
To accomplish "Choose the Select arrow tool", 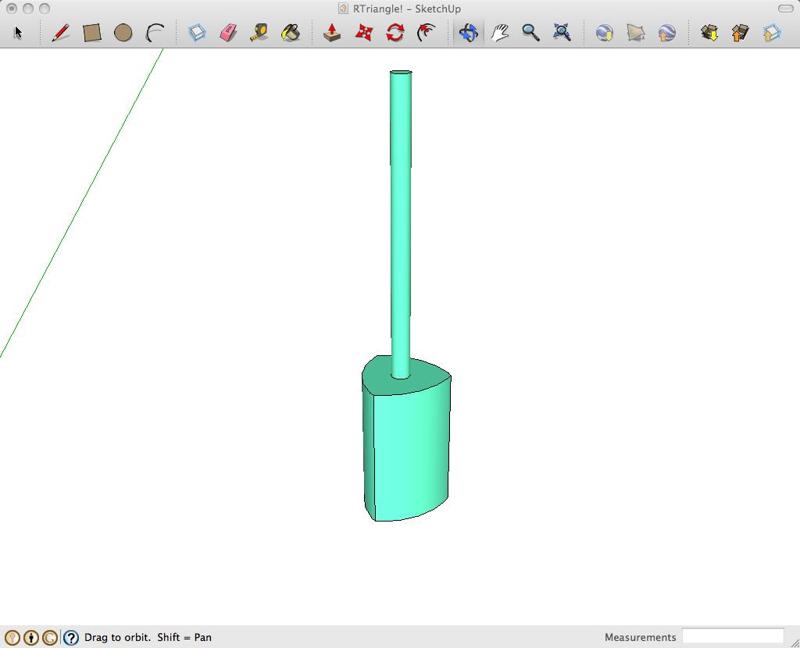I will click(x=18, y=33).
